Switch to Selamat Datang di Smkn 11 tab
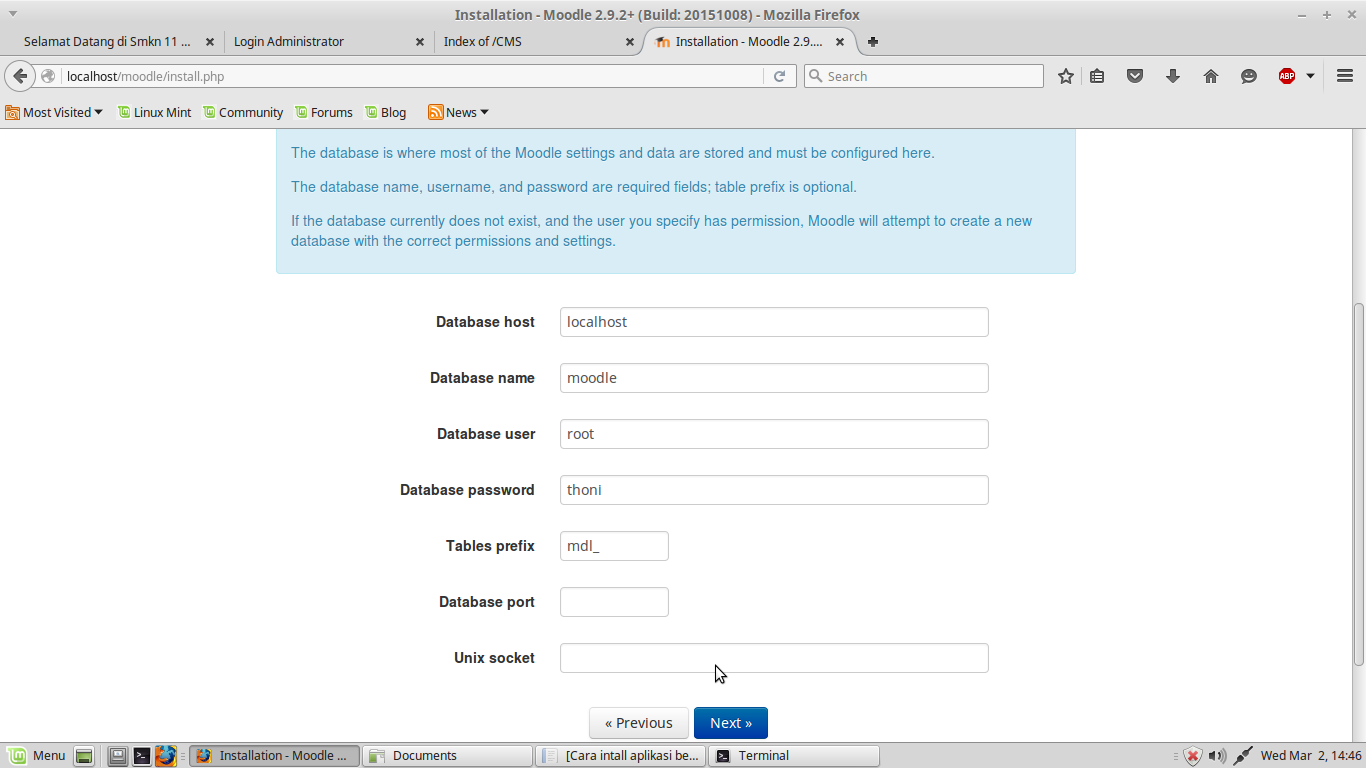Viewport: 1366px width, 768px height. (107, 42)
